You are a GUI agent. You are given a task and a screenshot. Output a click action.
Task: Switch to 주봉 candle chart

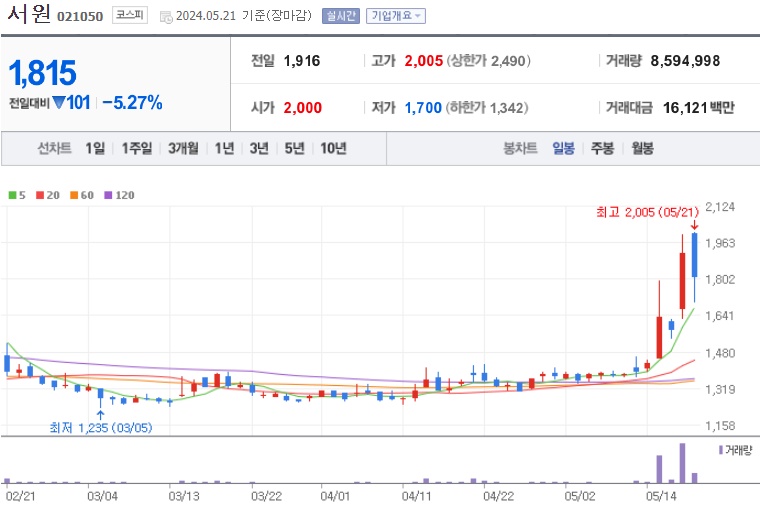602,148
